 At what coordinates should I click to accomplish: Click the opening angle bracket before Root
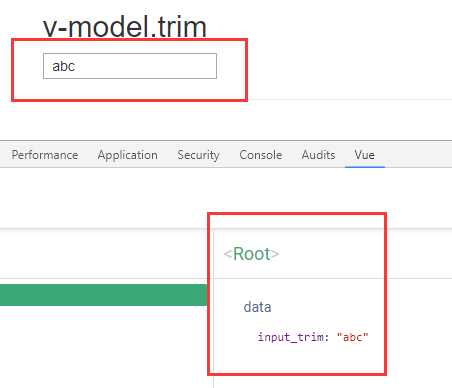coord(228,255)
